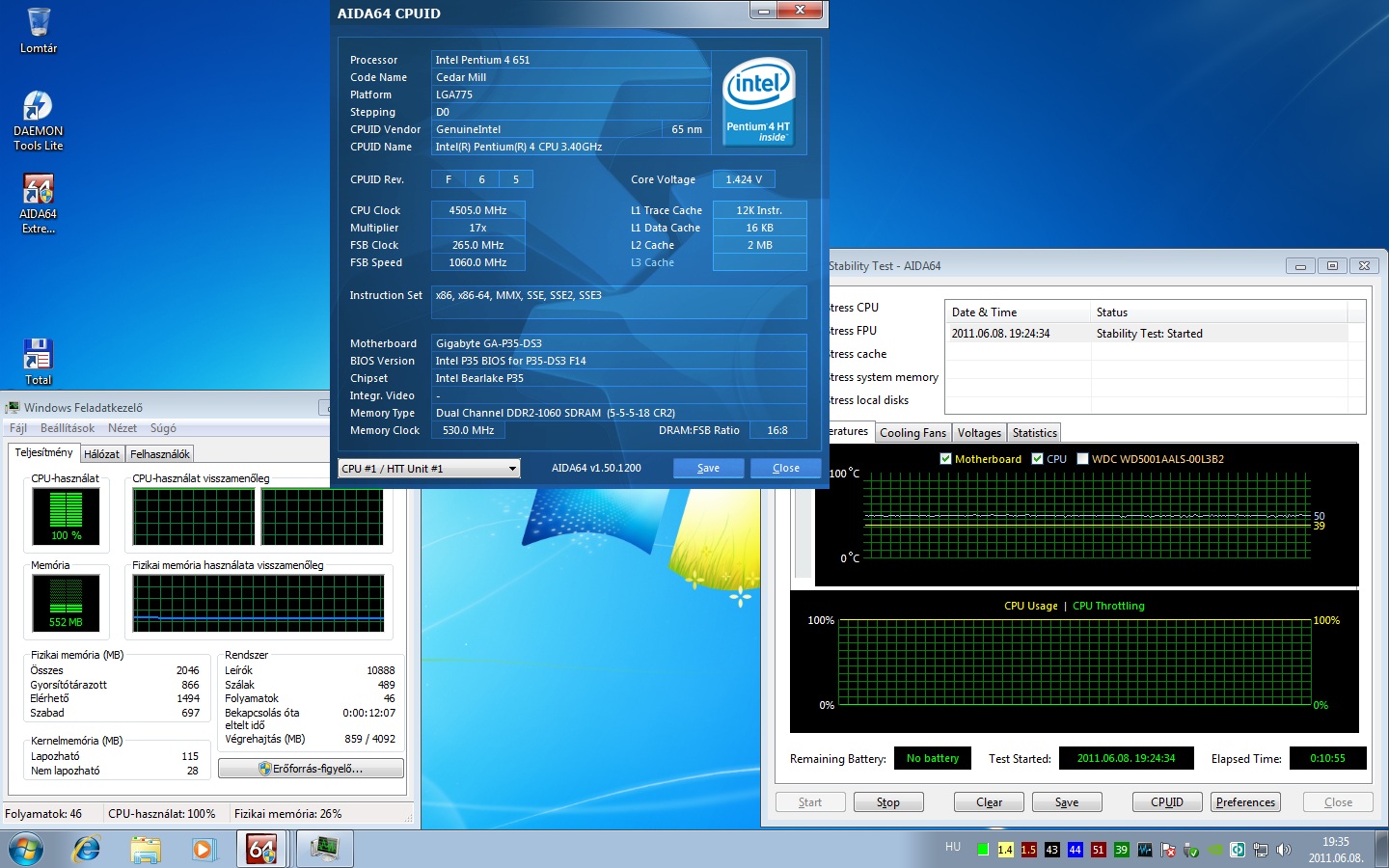Toggle the Stress local disks option
Viewport: 1389px width, 868px height.
[869, 400]
